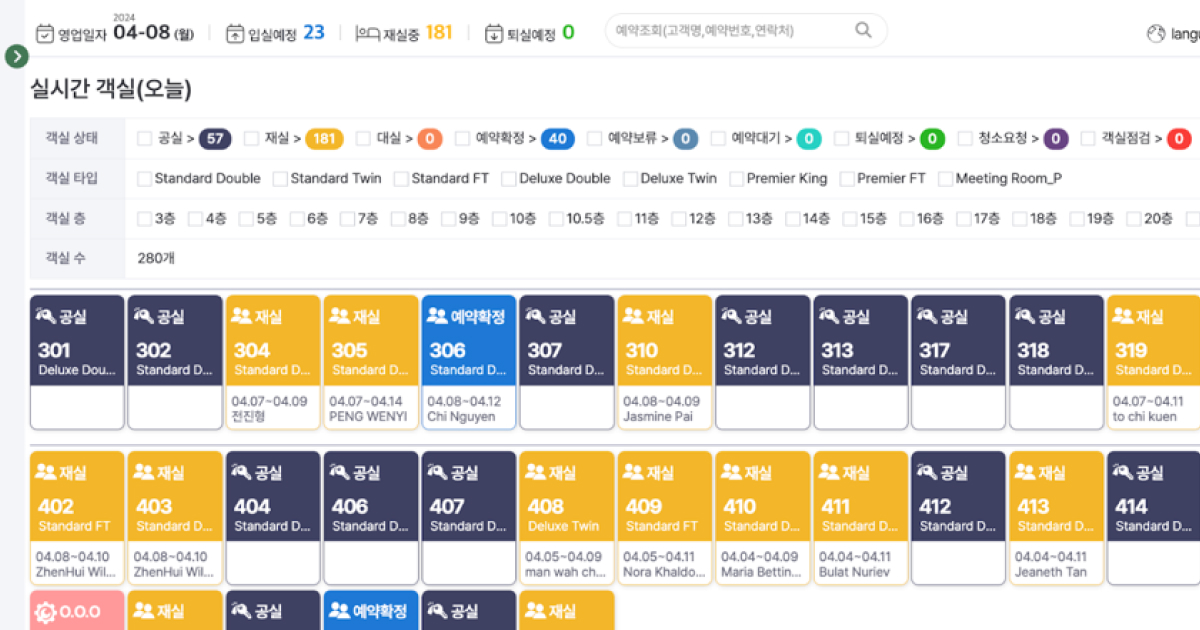Click the guests icon on room 402
Screen dimensions: 1200x630
[x=46, y=472]
